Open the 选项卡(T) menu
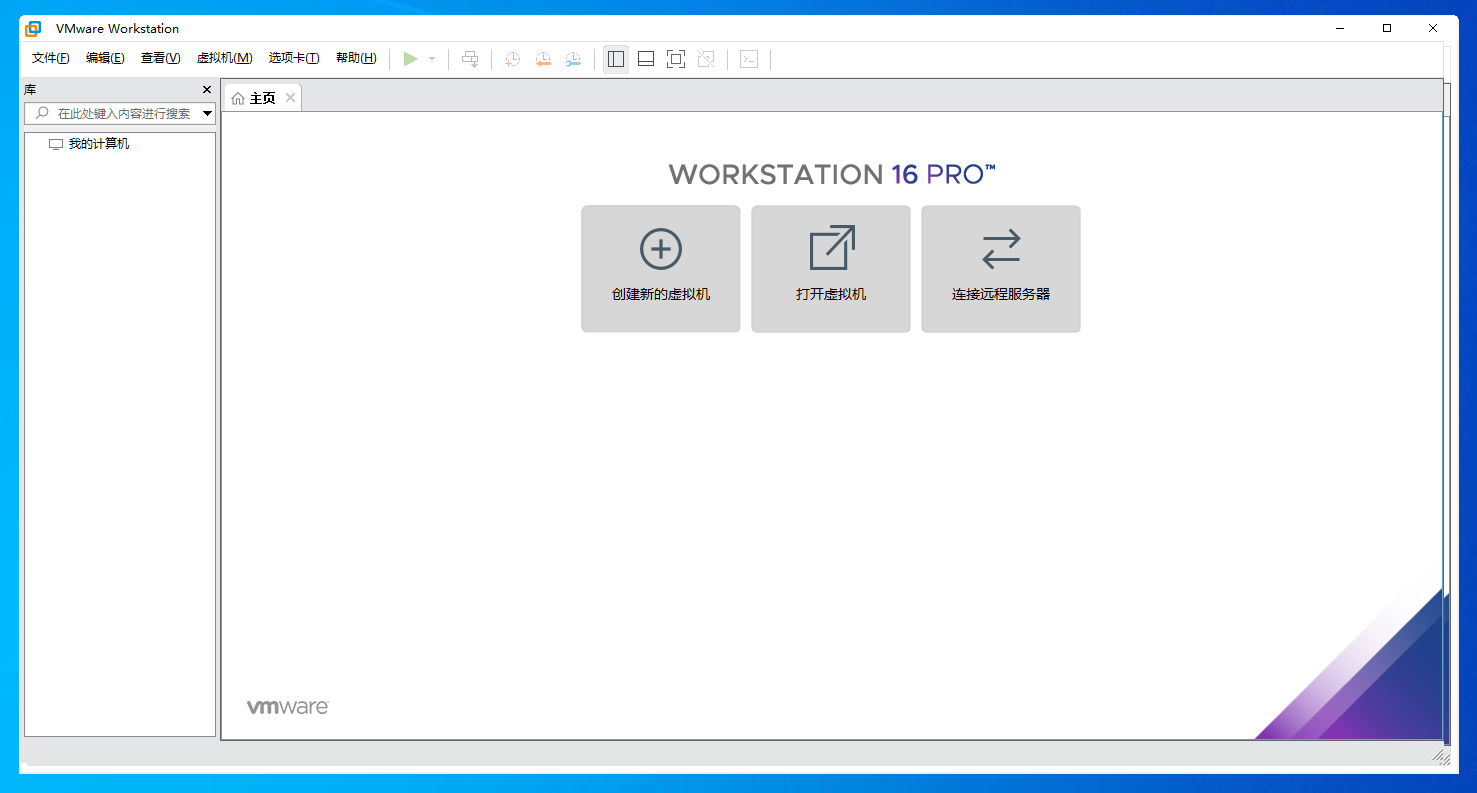The image size is (1477, 793). point(294,58)
